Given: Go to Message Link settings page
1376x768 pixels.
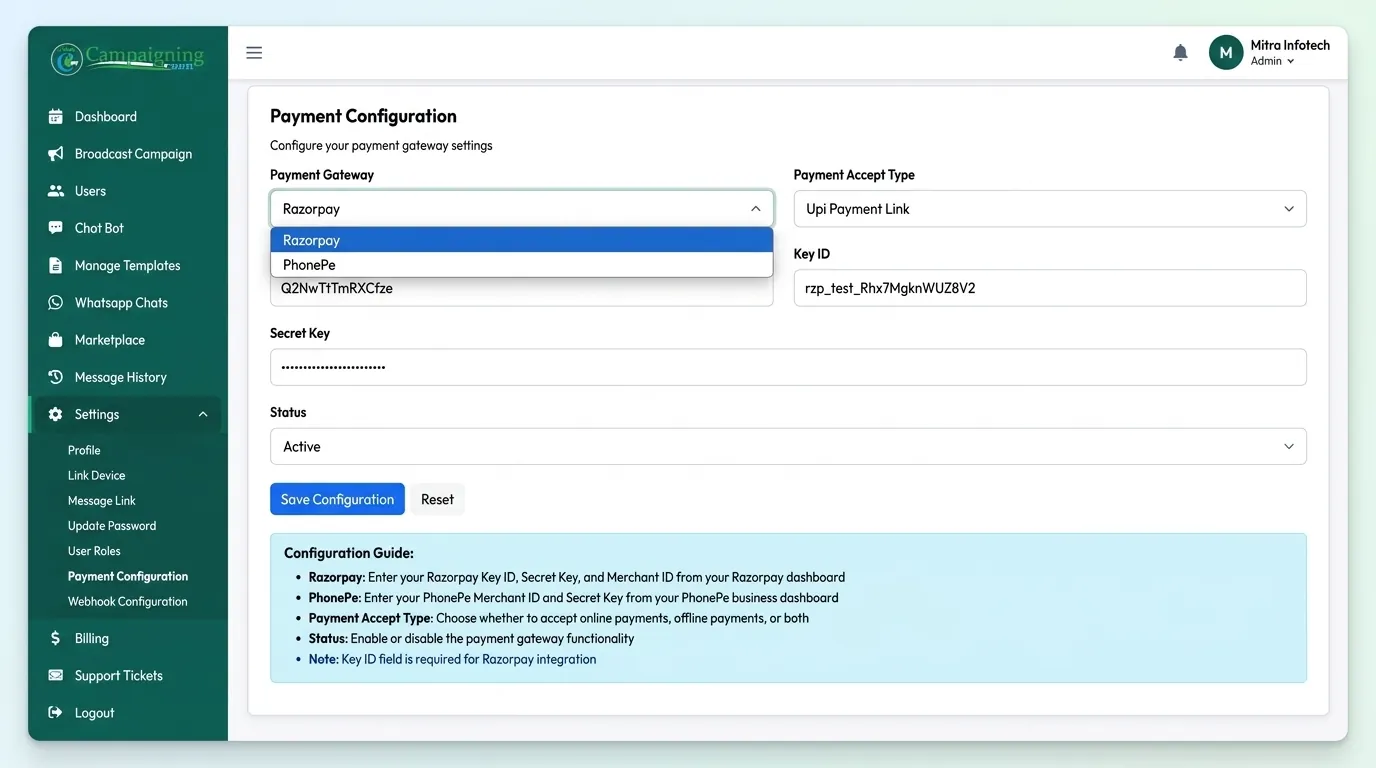Looking at the screenshot, I should [x=102, y=501].
